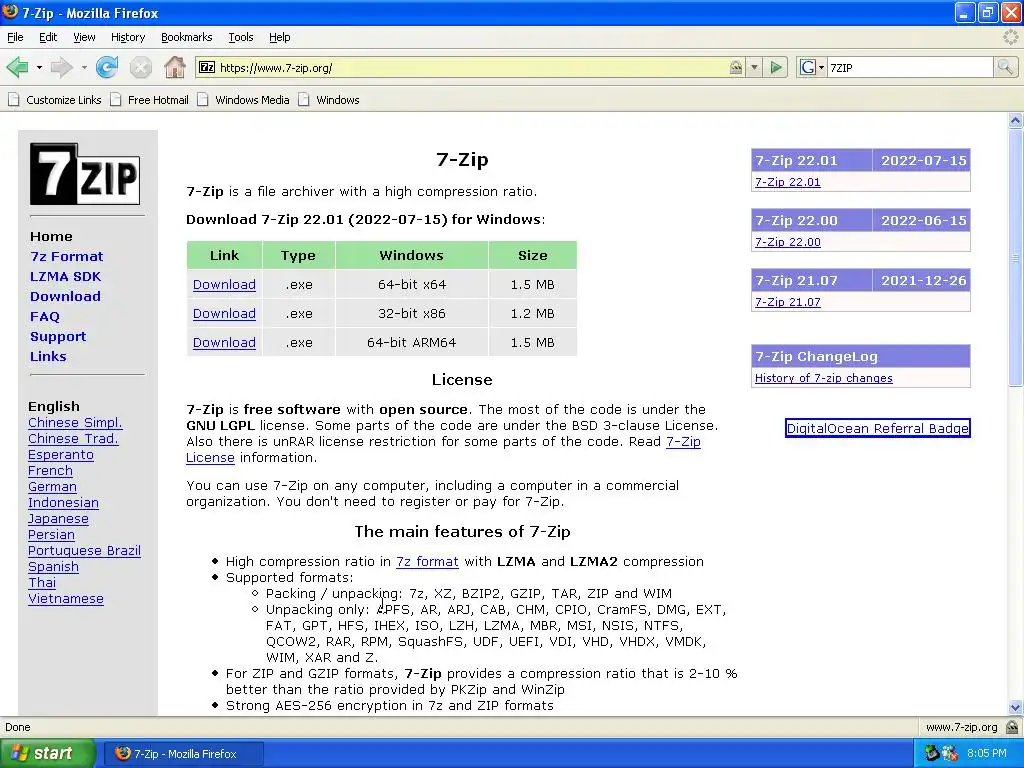Click the Google search box containing 7ZIP
Image resolution: width=1024 pixels, height=768 pixels.
coord(910,67)
